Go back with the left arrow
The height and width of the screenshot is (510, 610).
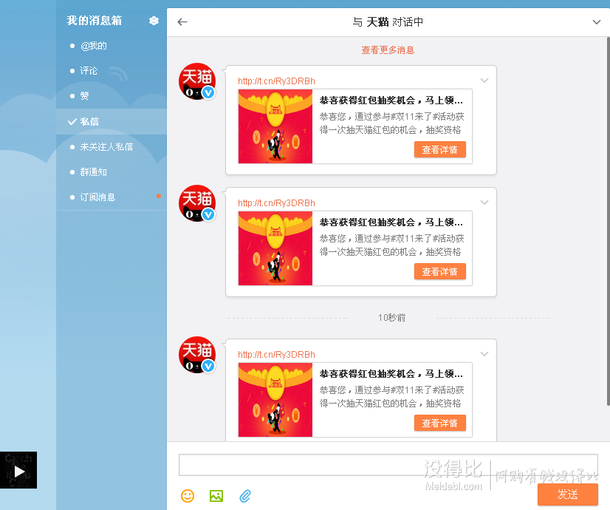click(x=182, y=22)
